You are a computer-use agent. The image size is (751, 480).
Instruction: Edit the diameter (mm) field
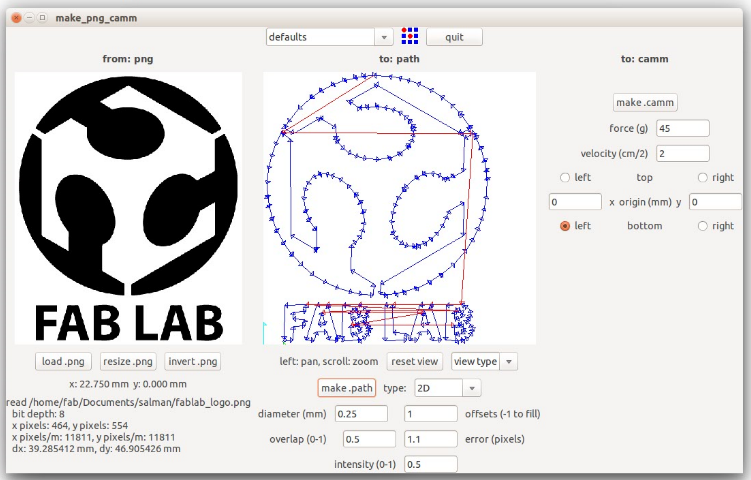[x=361, y=414]
